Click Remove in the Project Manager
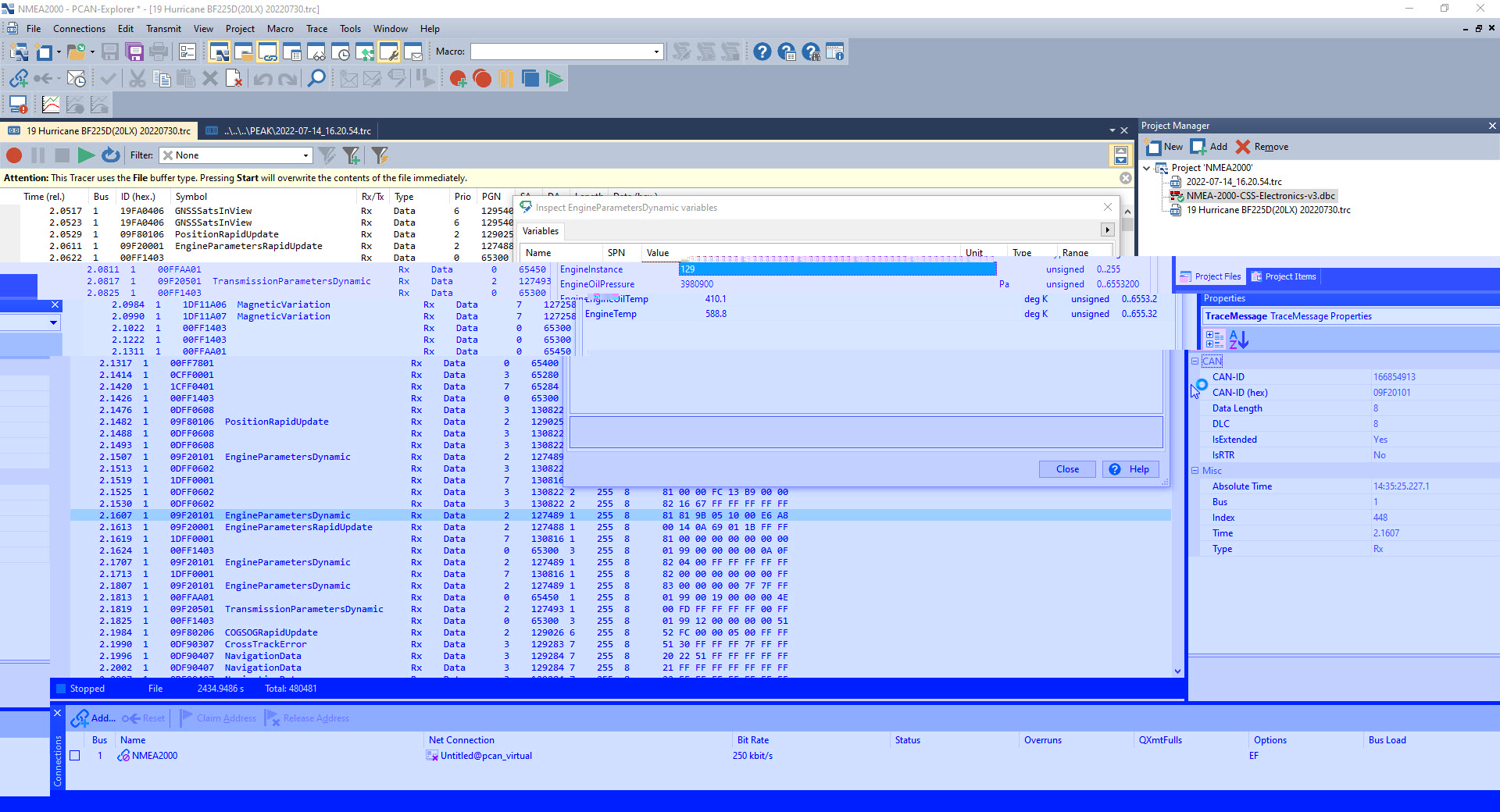The width and height of the screenshot is (1500, 812). pos(1262,147)
